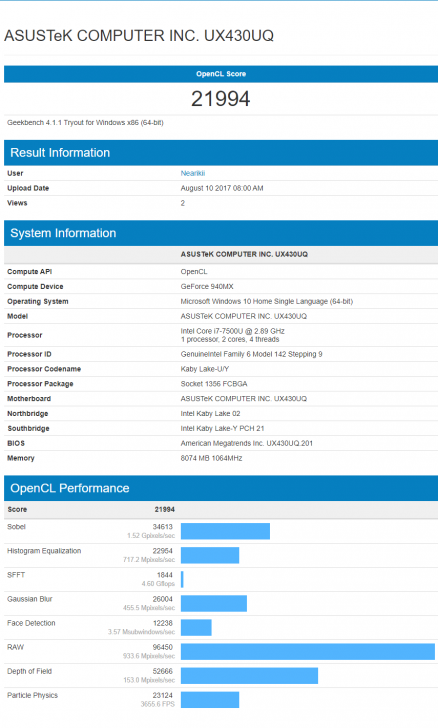Select the 1.52 Gpixels/sec Sobel rate
The image size is (438, 728).
151,535
